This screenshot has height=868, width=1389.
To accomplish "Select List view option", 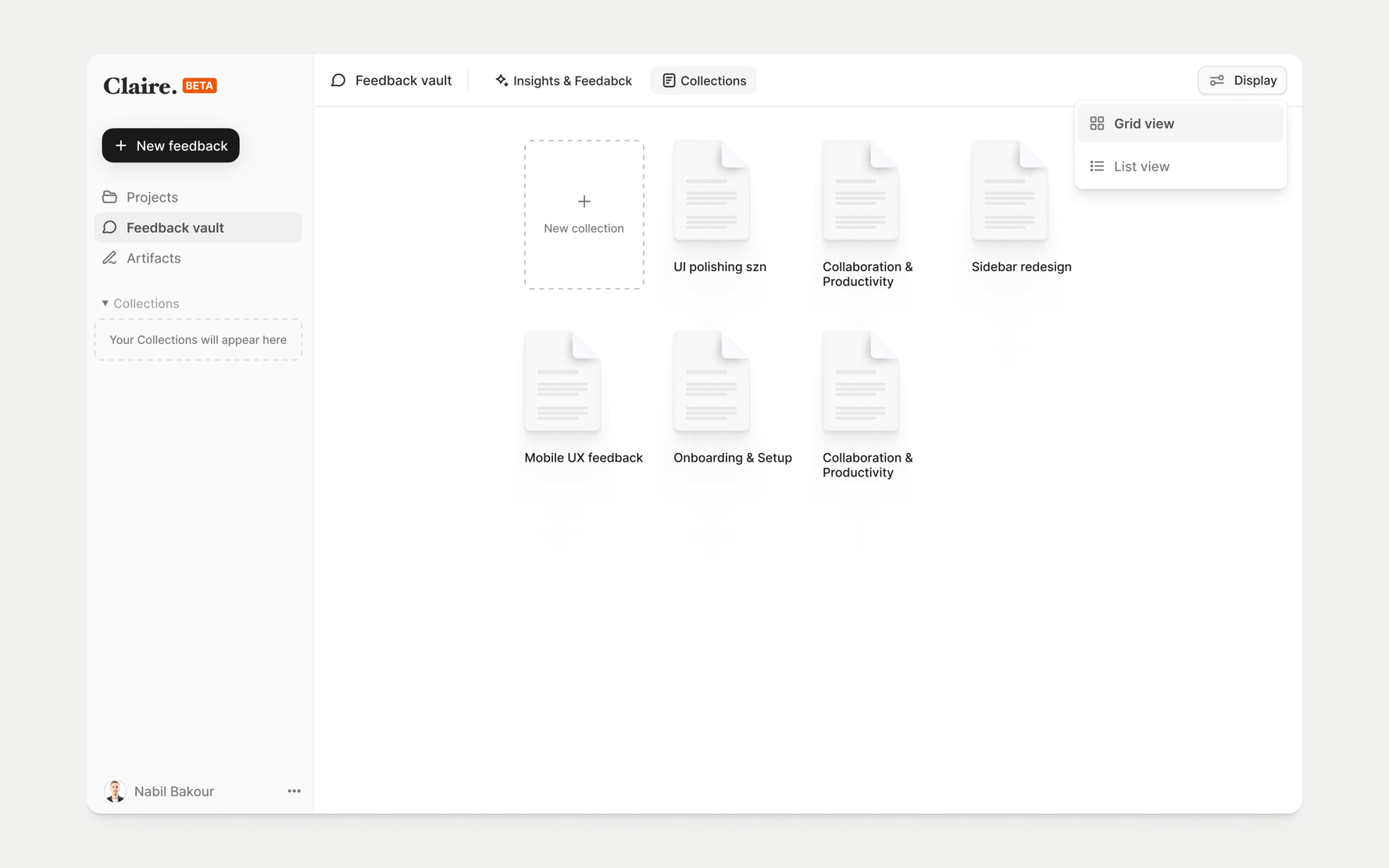I will click(1180, 166).
